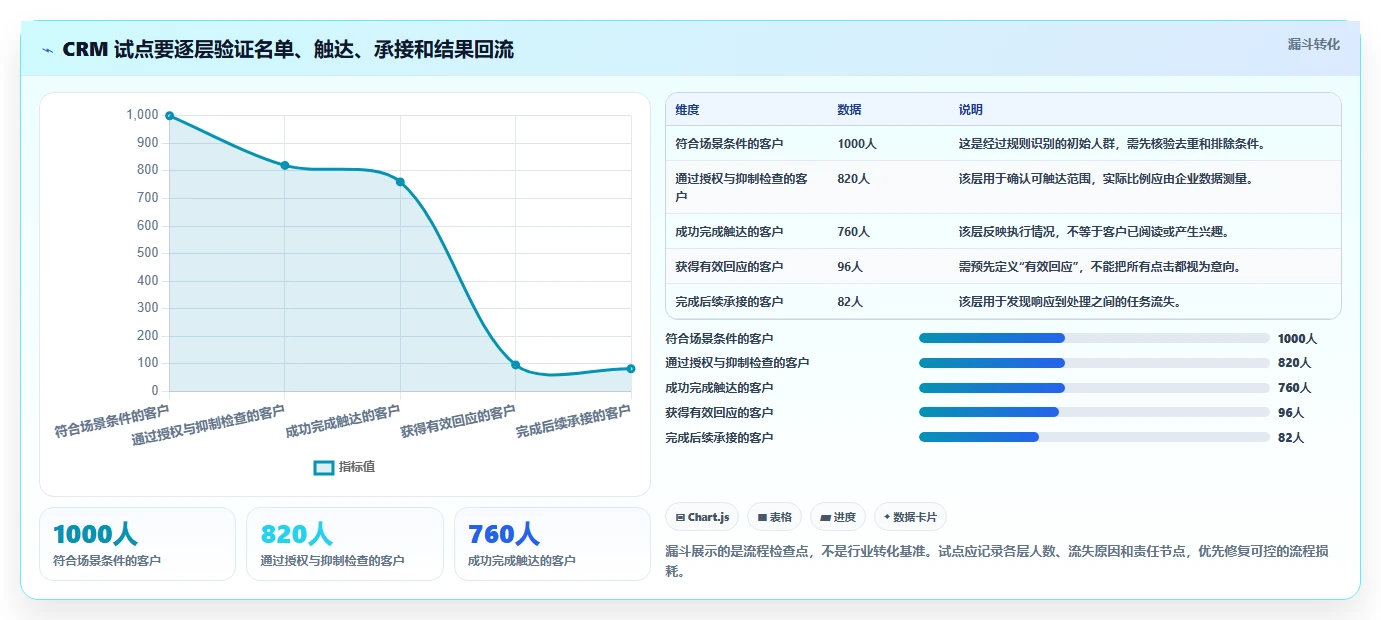Click description starting 这是经过规则识别的初始人群

coord(1112,144)
